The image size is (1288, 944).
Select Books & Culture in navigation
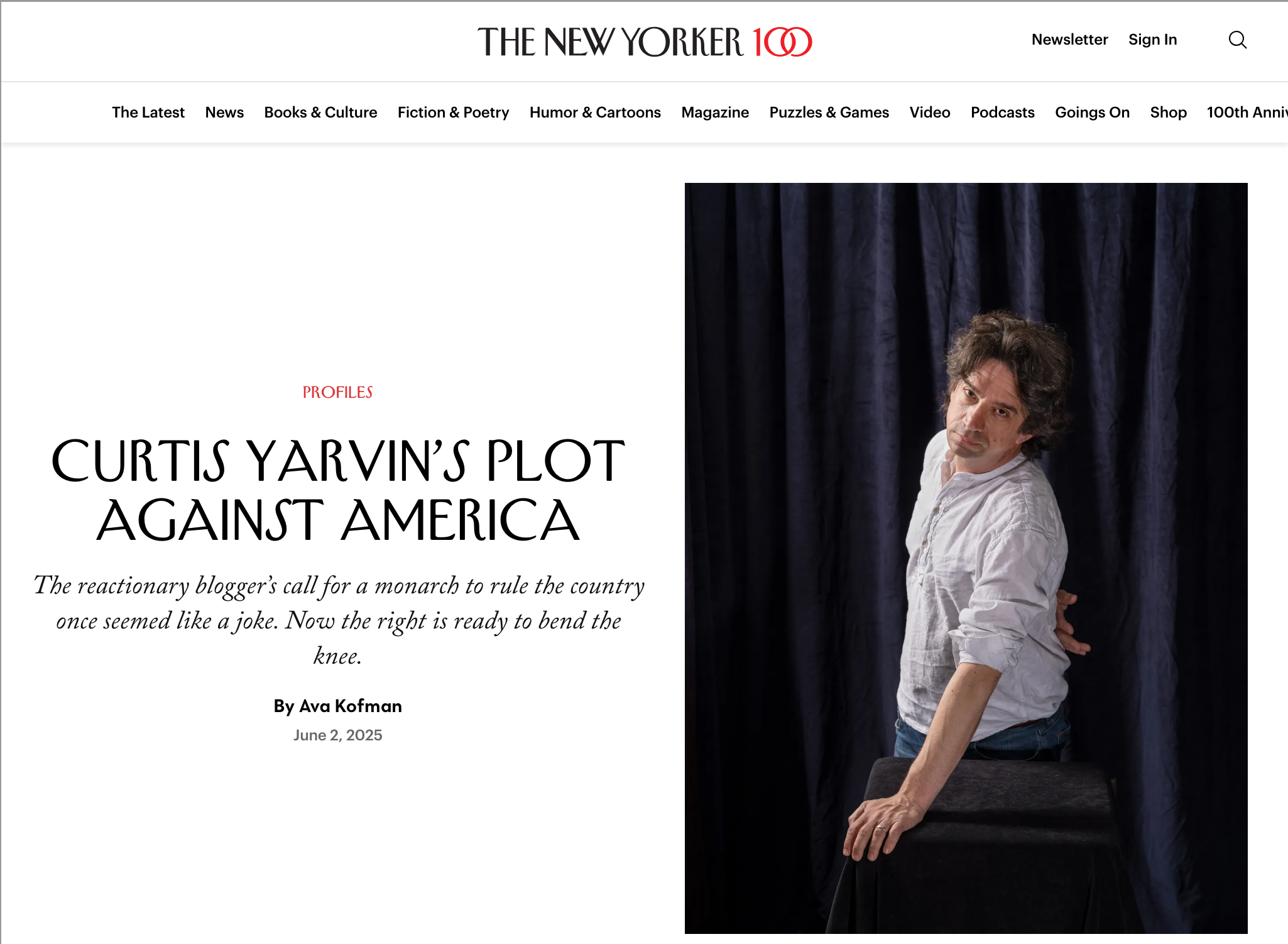coord(320,113)
